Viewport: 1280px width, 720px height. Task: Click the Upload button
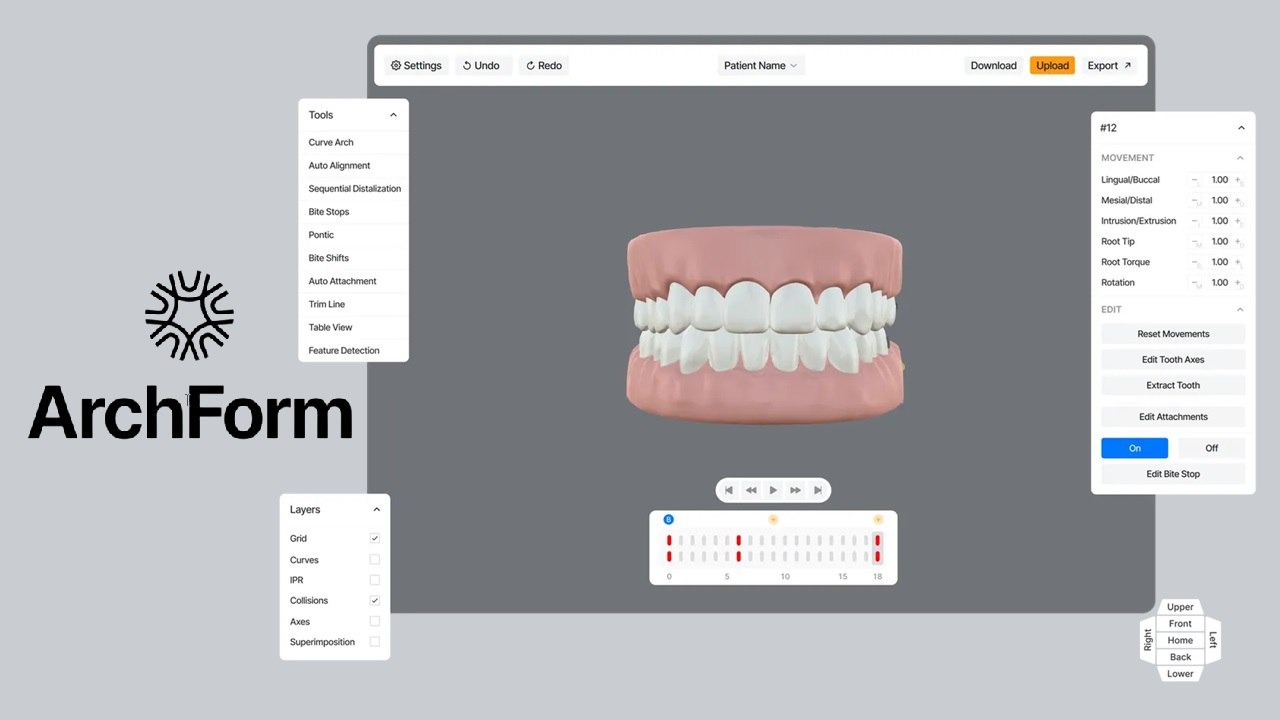pos(1052,66)
